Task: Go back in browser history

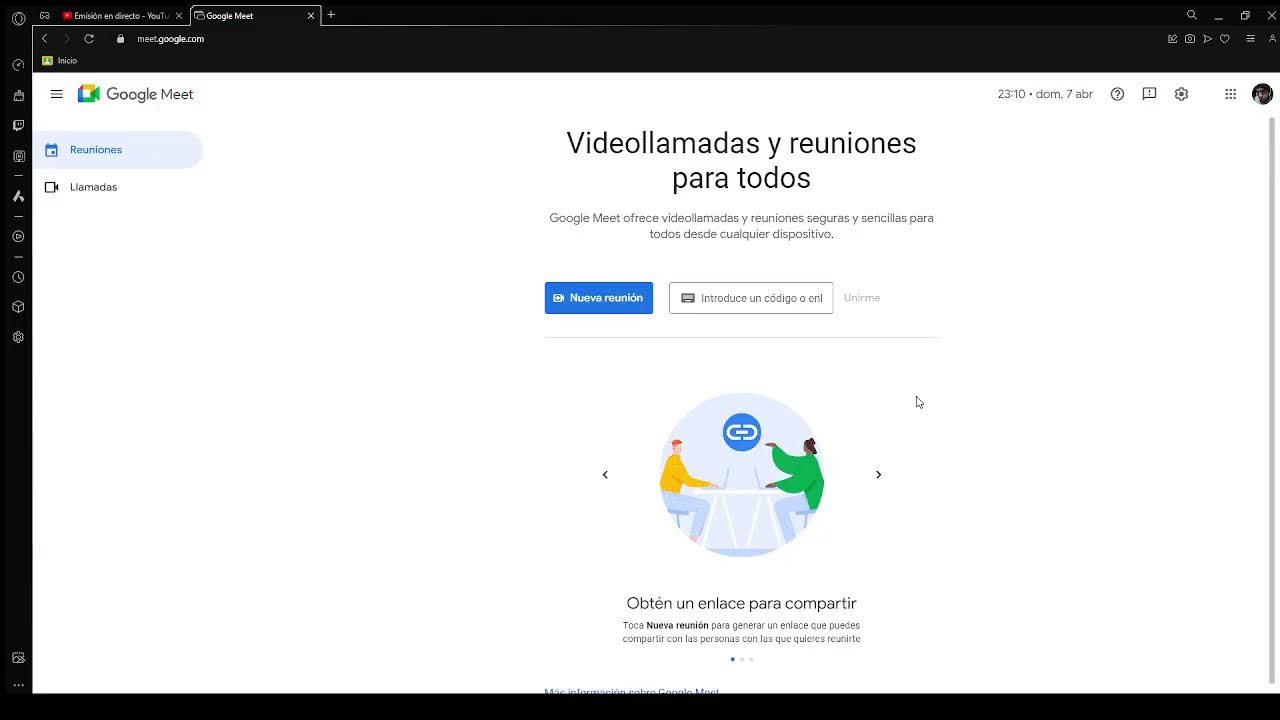Action: [44, 39]
